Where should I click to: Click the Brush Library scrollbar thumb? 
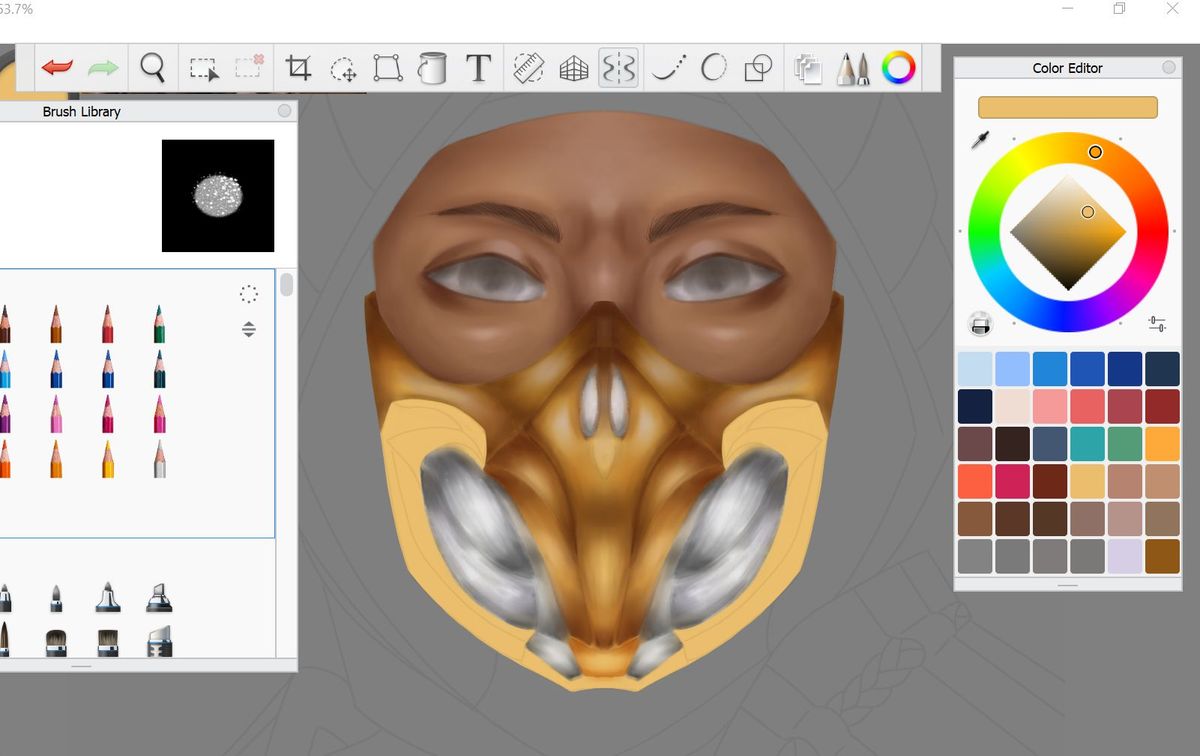coord(287,285)
